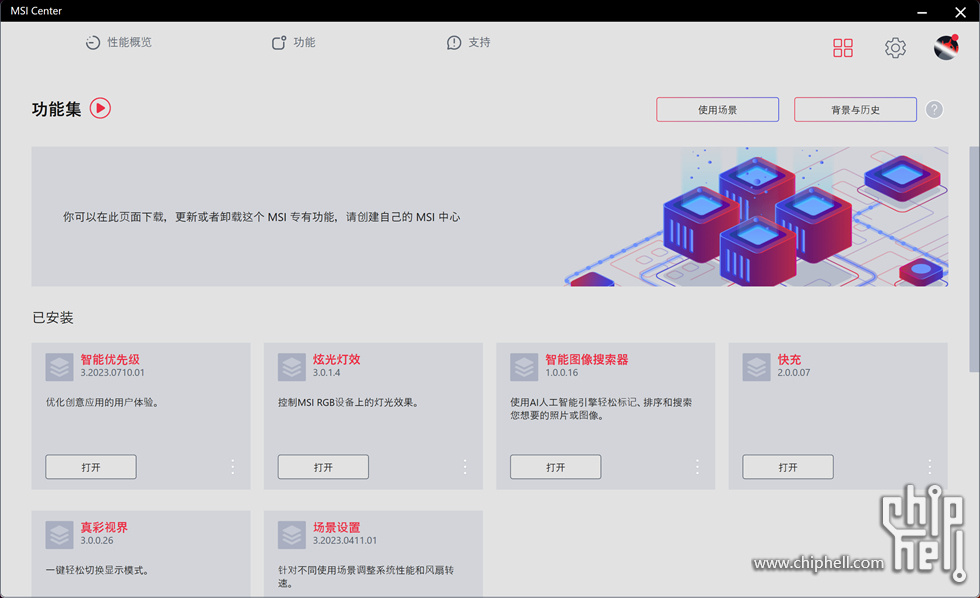Click the 一键轻松切换显示模式 description
Screen dimensions: 980x598
click(x=97, y=571)
